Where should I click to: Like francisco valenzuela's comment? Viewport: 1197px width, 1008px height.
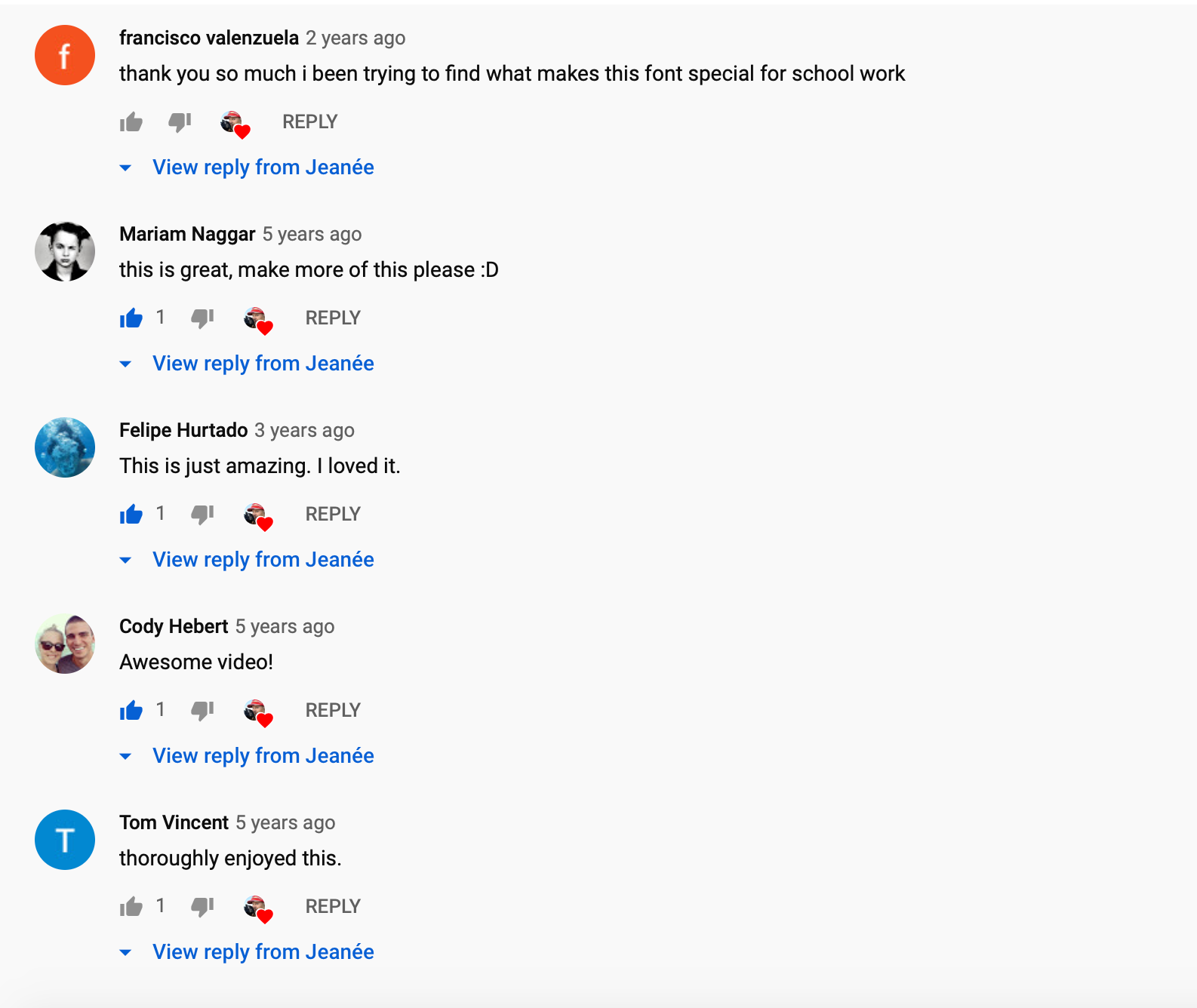click(x=131, y=122)
